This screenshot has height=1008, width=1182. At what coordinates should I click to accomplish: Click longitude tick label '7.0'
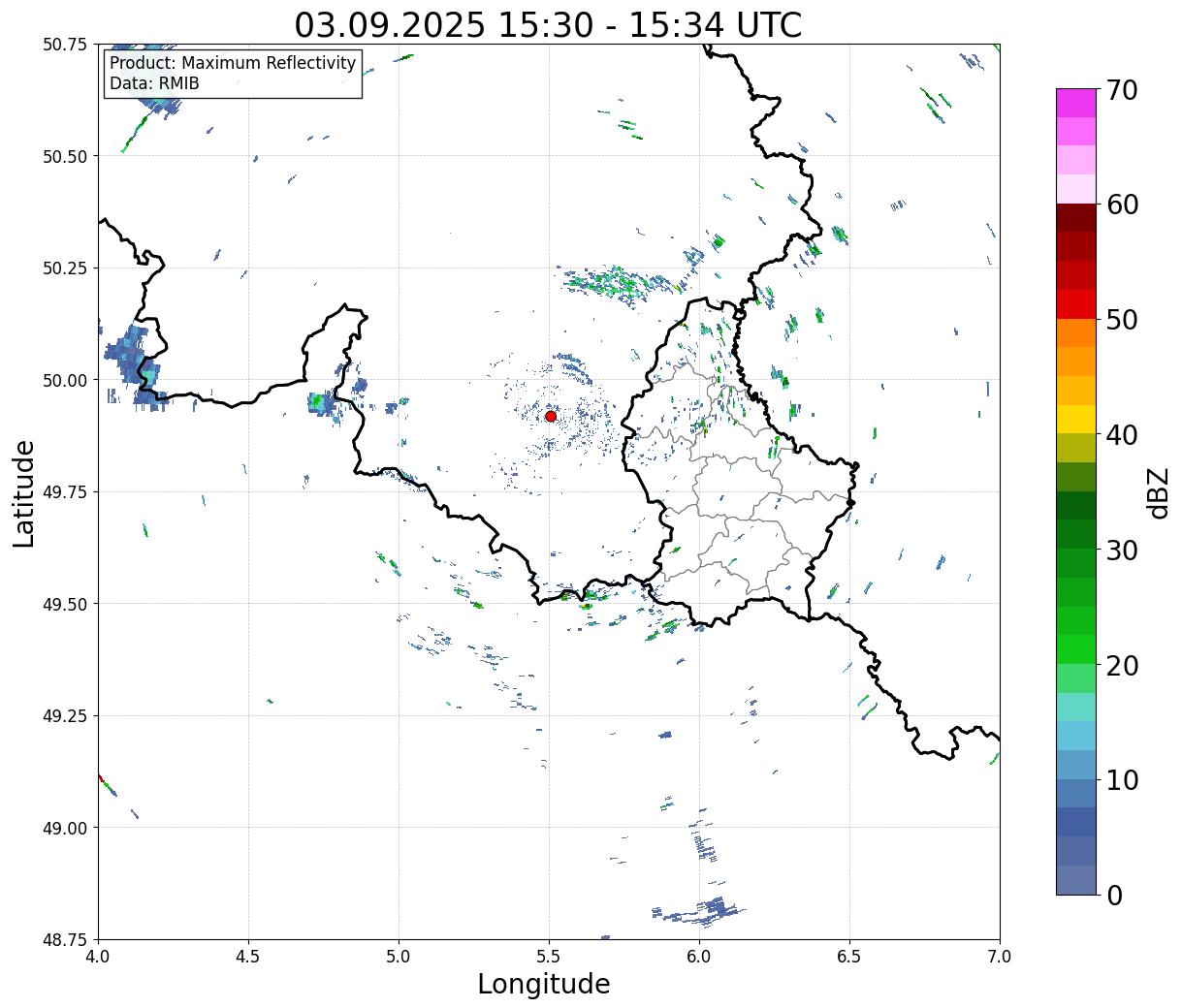(1000, 957)
